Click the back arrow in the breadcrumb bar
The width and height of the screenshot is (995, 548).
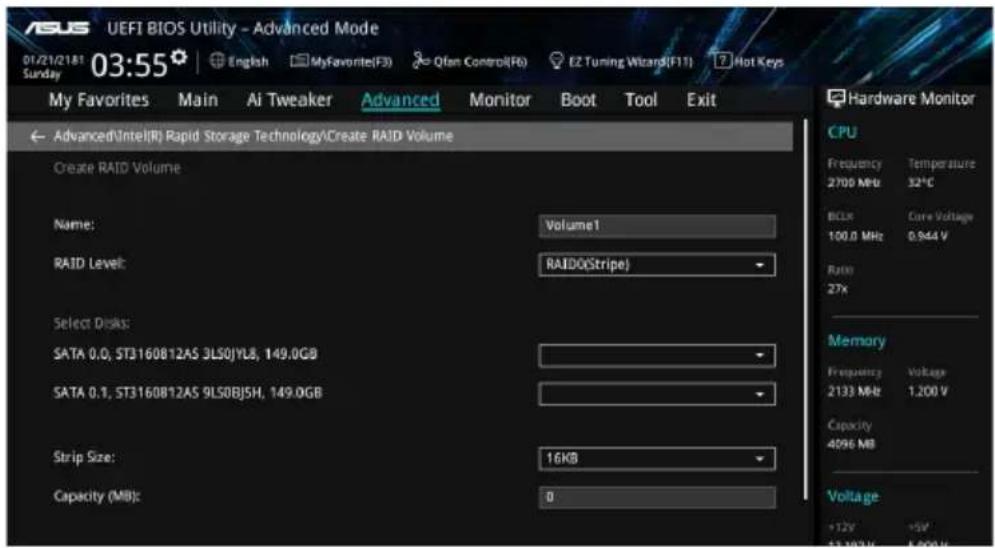(x=37, y=136)
